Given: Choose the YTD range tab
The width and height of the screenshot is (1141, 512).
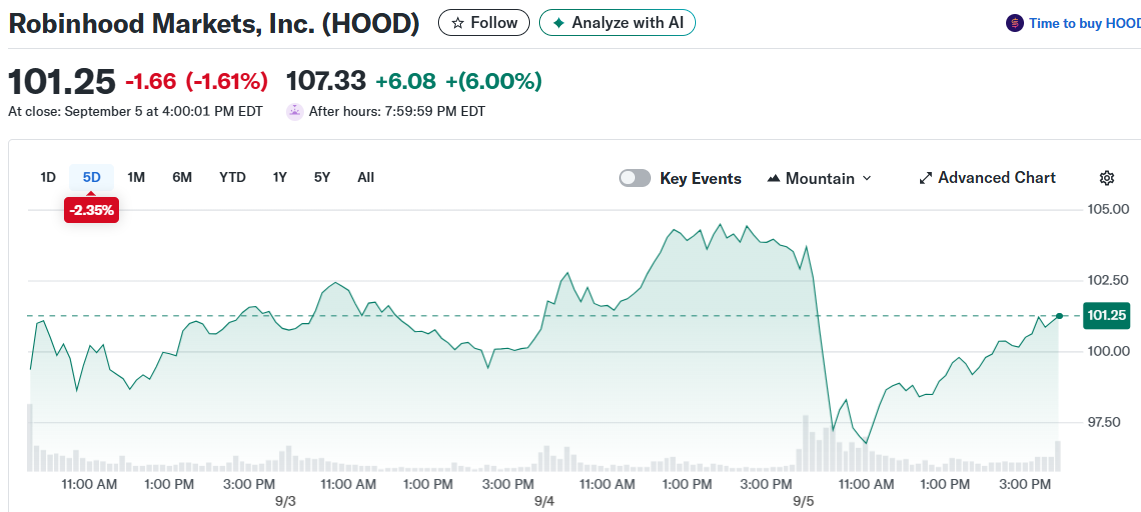Looking at the screenshot, I should (x=232, y=177).
